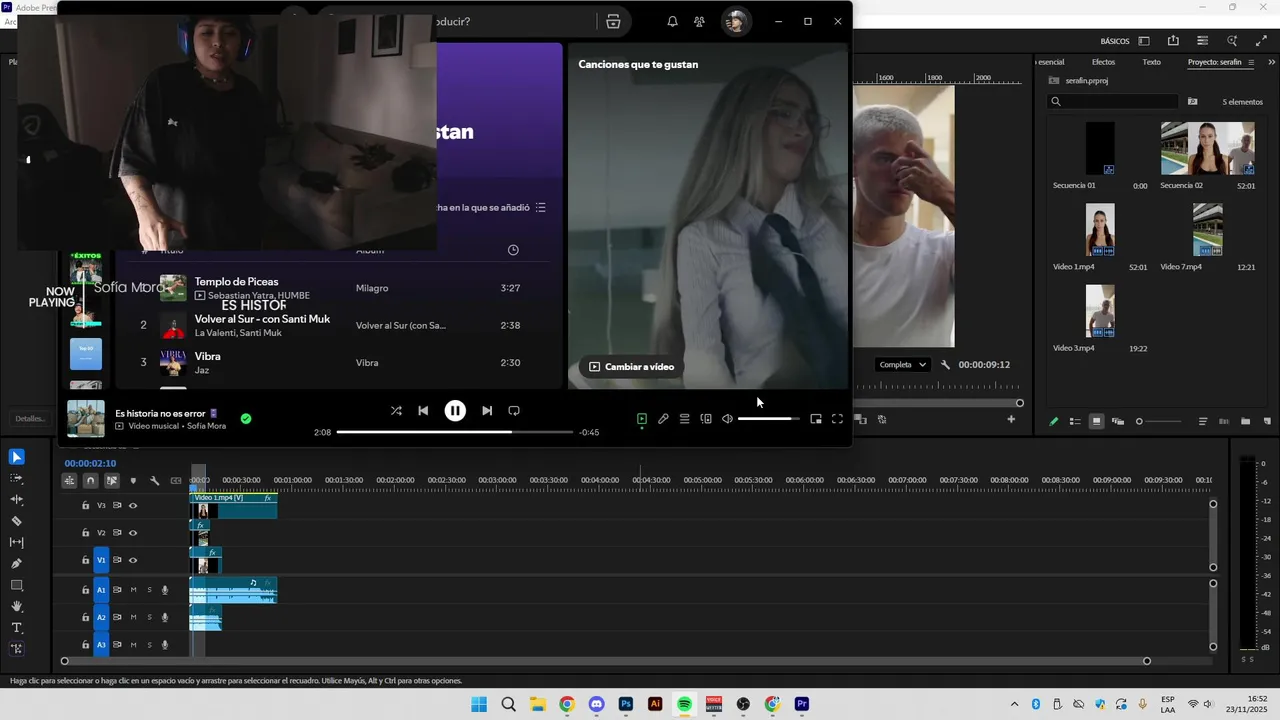Select the Type tool

point(17,628)
